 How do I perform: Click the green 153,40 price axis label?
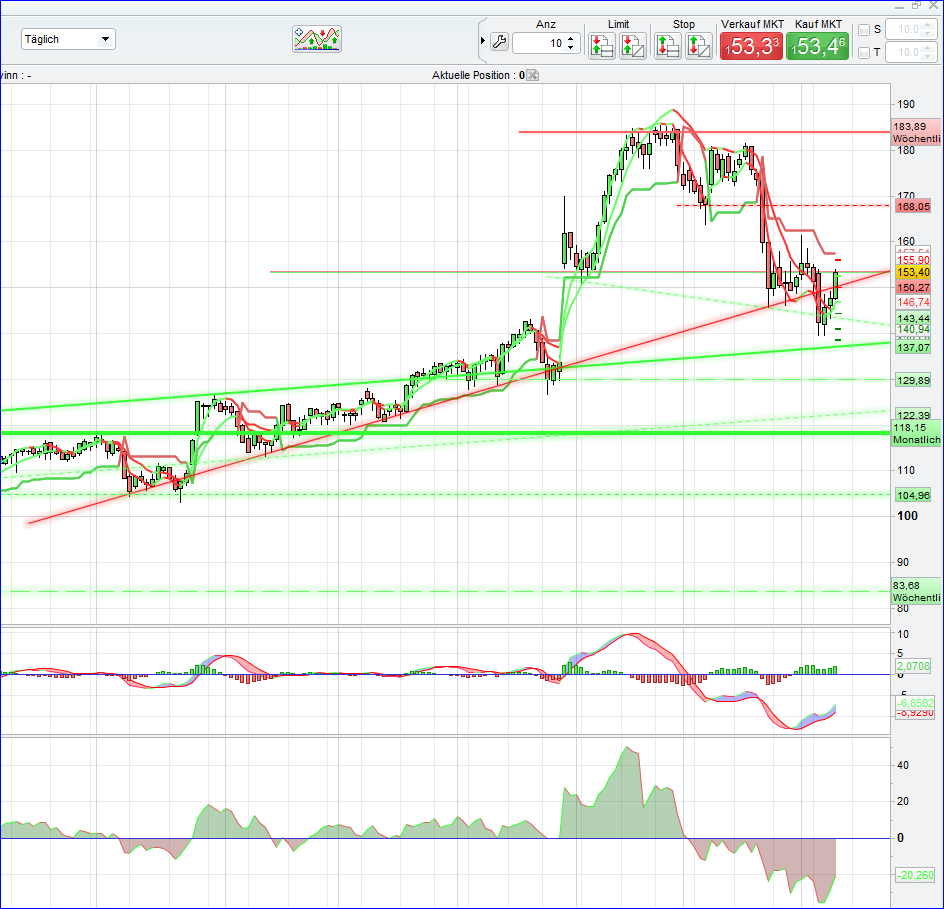(x=911, y=270)
